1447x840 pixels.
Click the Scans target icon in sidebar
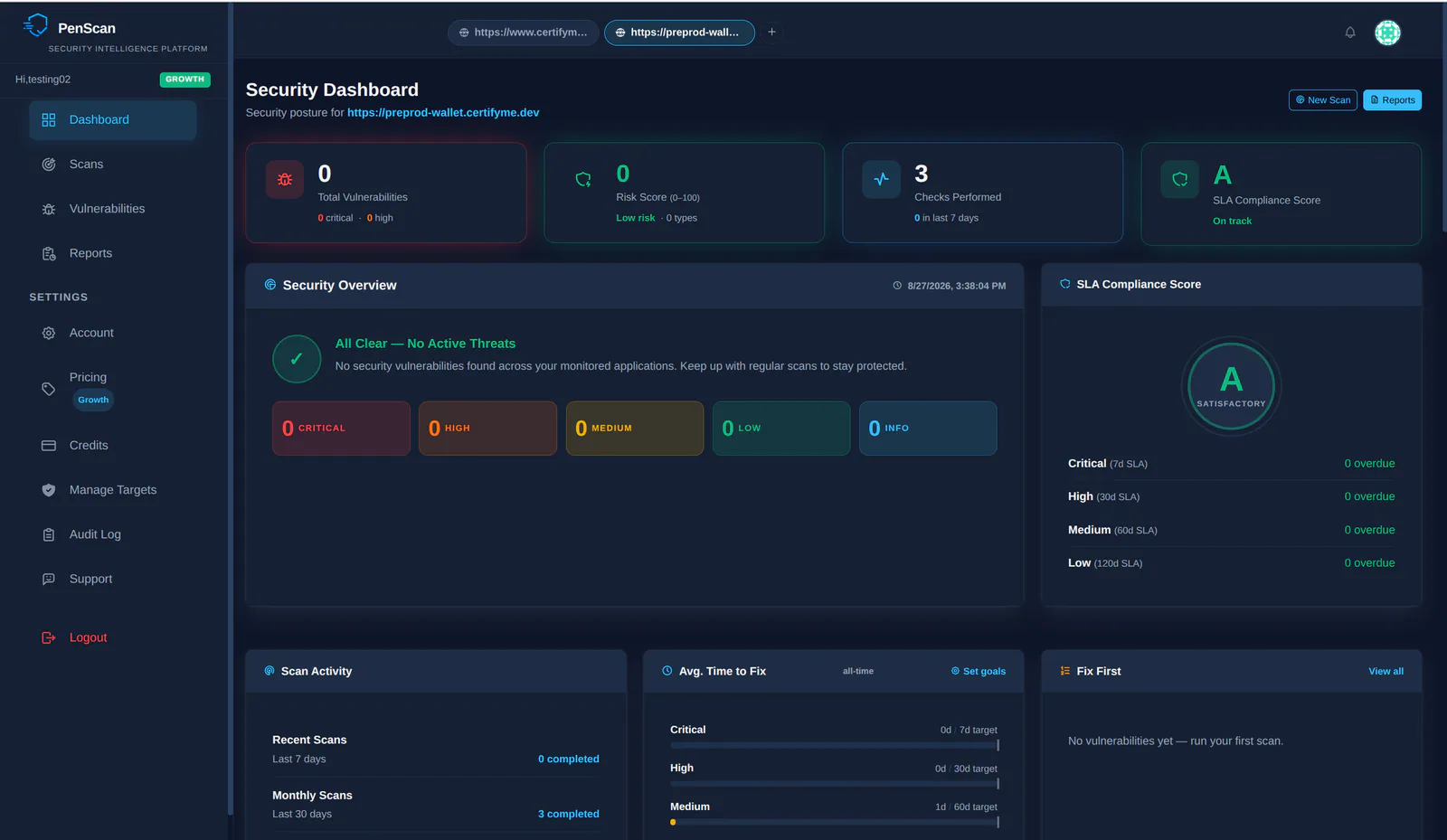[x=49, y=165]
